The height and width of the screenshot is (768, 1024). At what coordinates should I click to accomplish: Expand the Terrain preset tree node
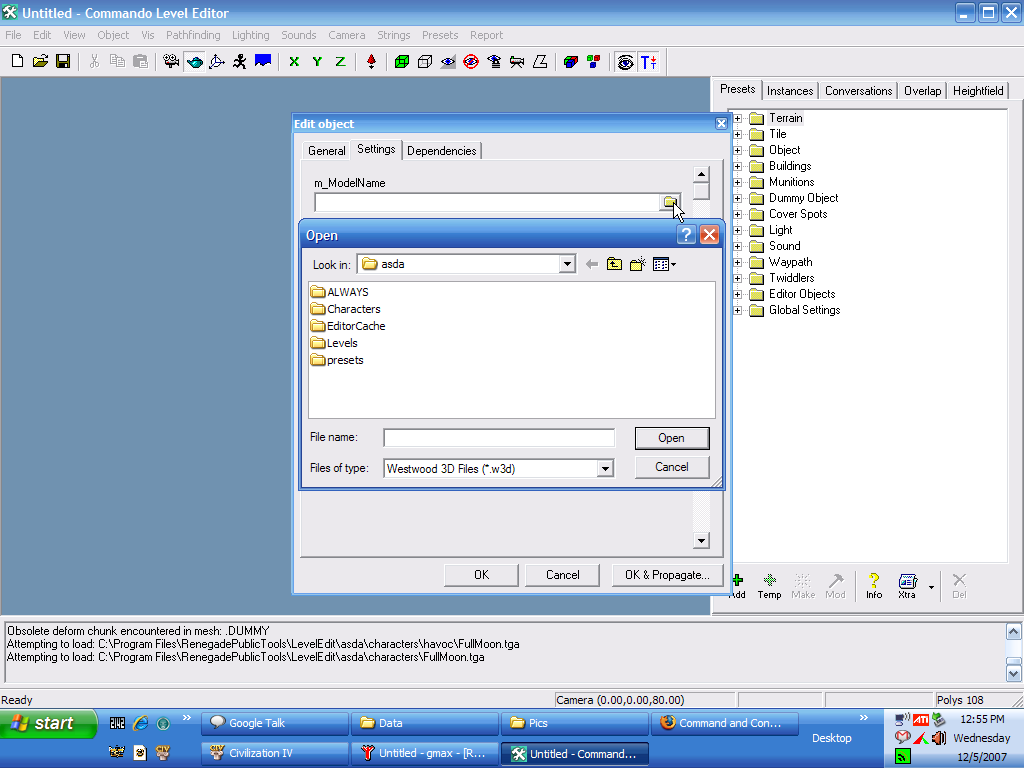(x=738, y=118)
